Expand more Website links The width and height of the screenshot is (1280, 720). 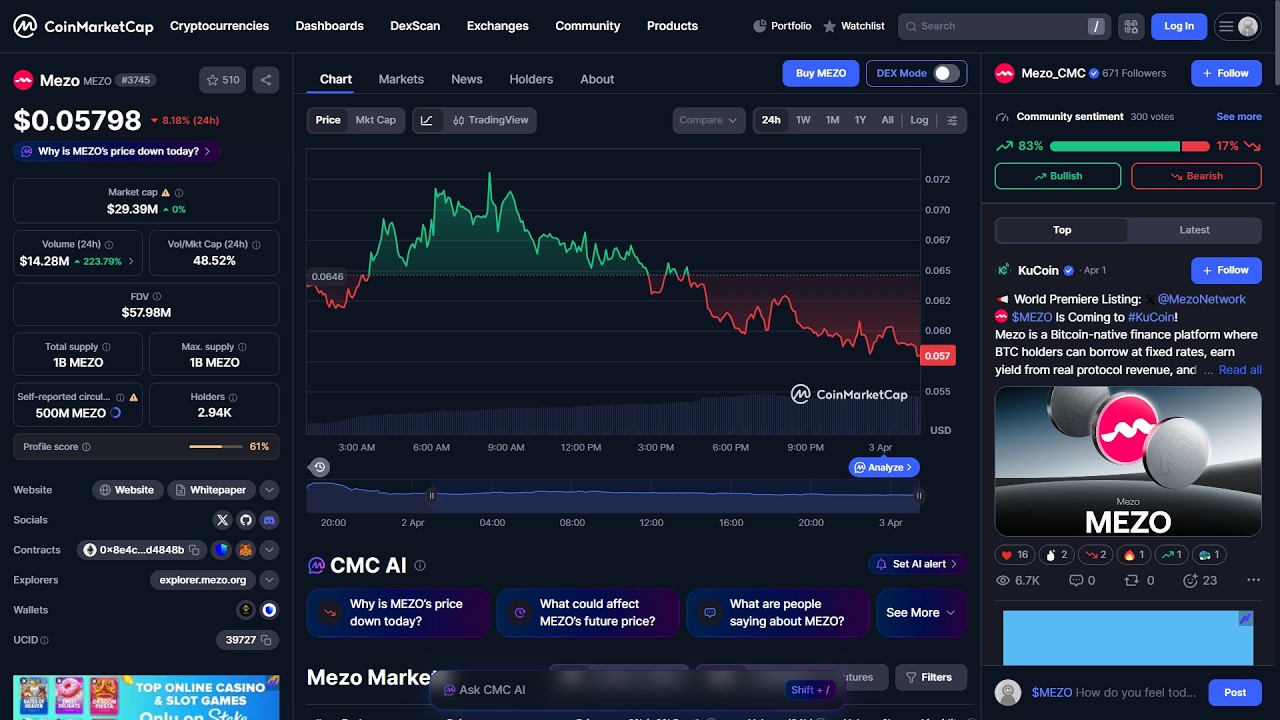270,490
